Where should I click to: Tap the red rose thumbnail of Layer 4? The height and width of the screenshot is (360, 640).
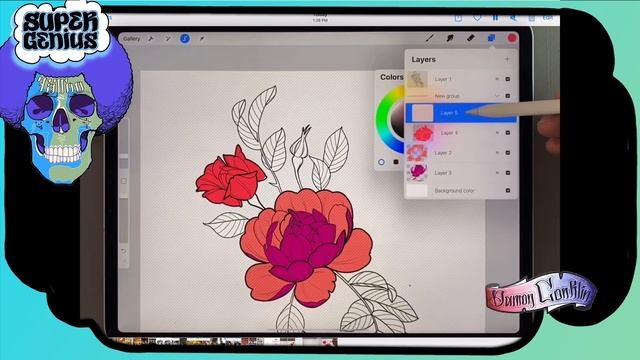tap(423, 133)
